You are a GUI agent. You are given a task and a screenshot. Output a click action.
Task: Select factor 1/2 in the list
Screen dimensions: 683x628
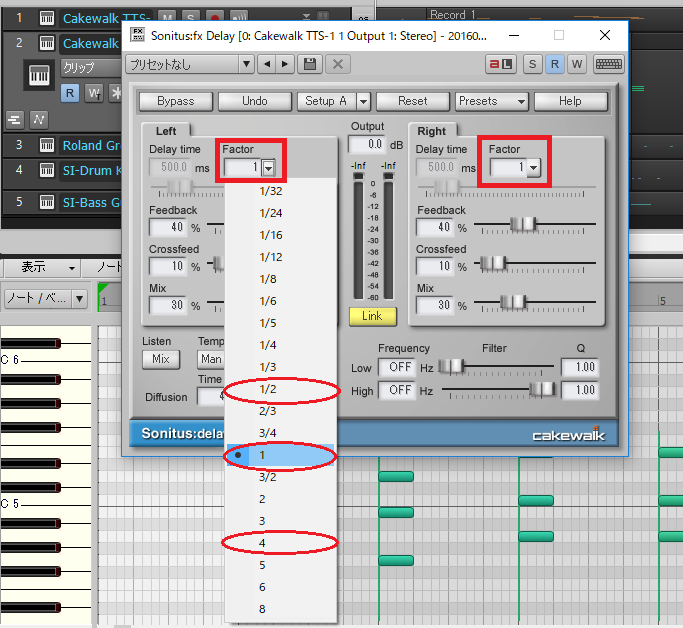click(x=281, y=389)
